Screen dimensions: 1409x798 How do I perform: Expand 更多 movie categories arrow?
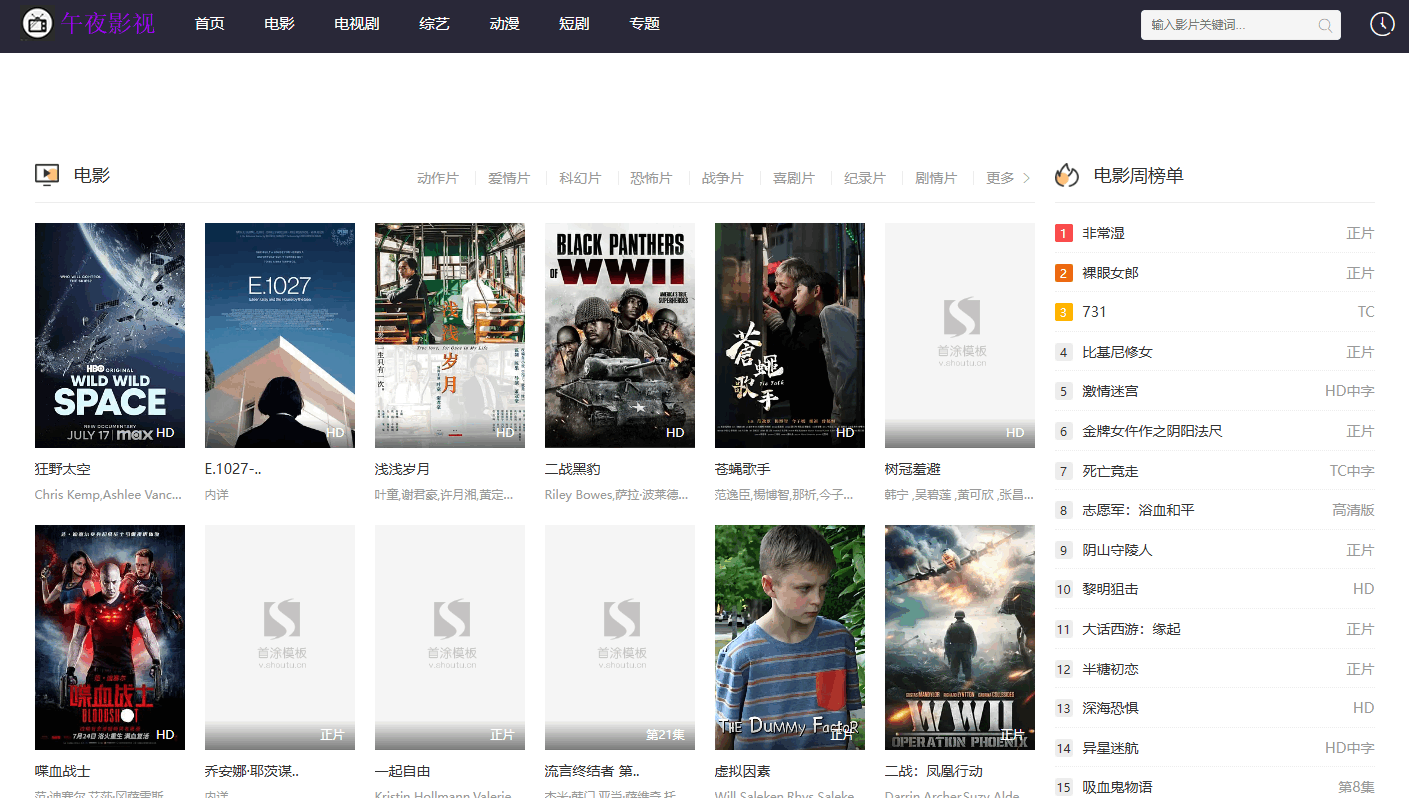1025,178
